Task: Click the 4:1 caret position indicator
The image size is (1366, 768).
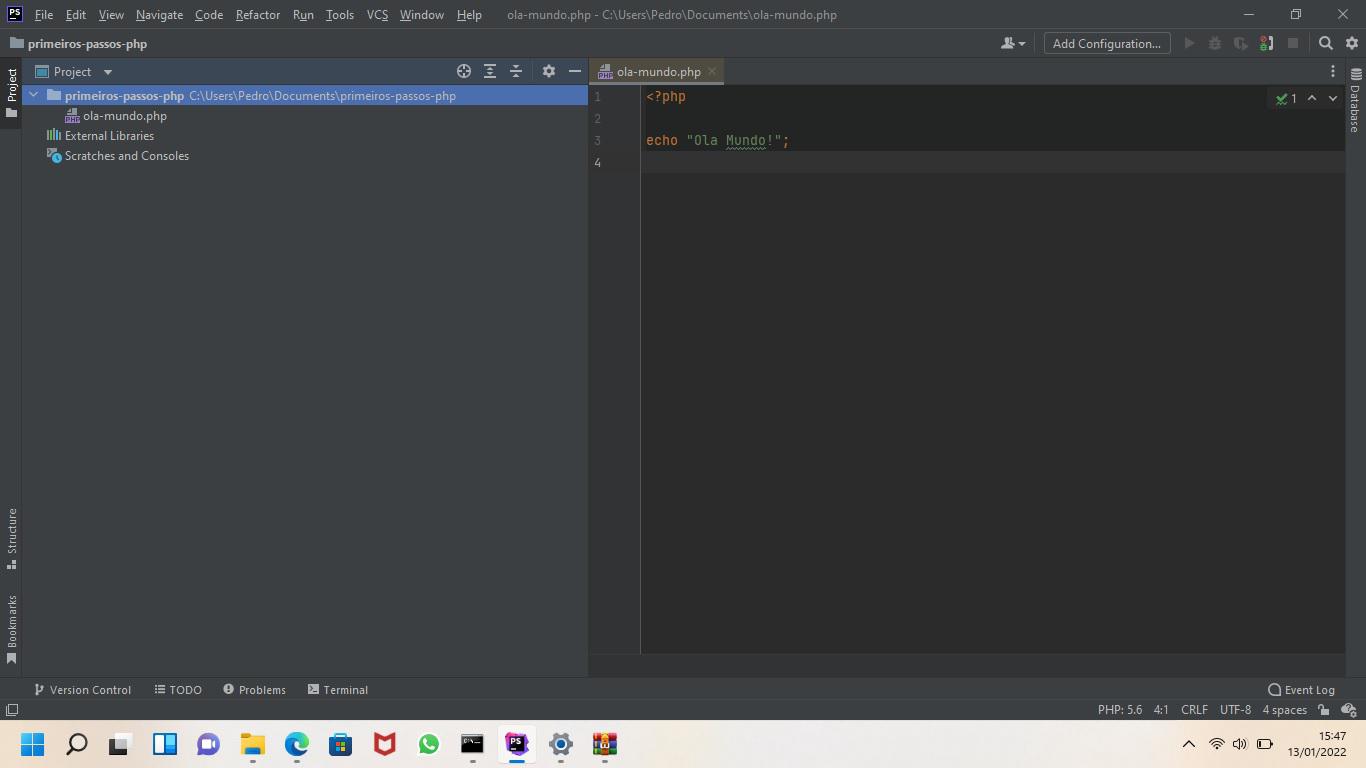Action: coord(1161,710)
